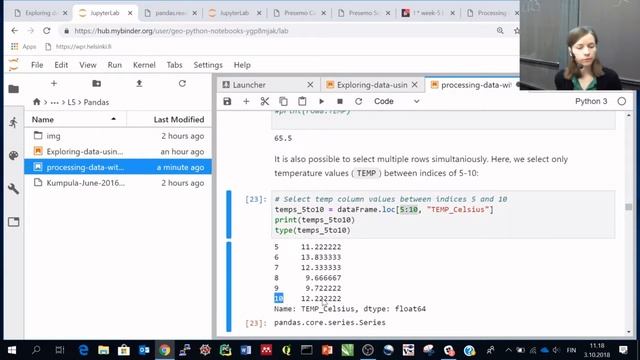640x360 pixels.
Task: Close the Exploring-data-usin notebook tab
Action: coord(415,84)
